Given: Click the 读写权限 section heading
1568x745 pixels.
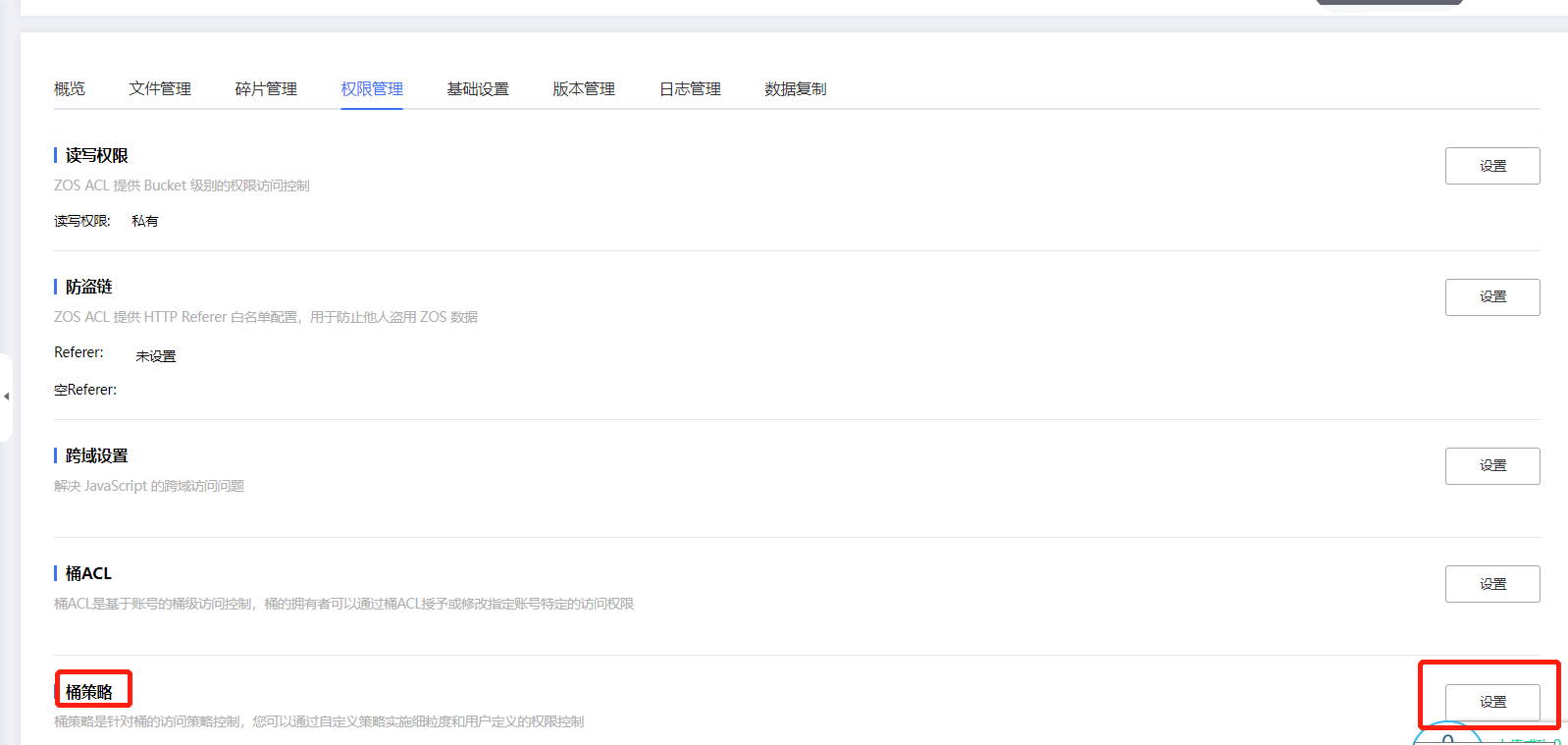Looking at the screenshot, I should (96, 156).
